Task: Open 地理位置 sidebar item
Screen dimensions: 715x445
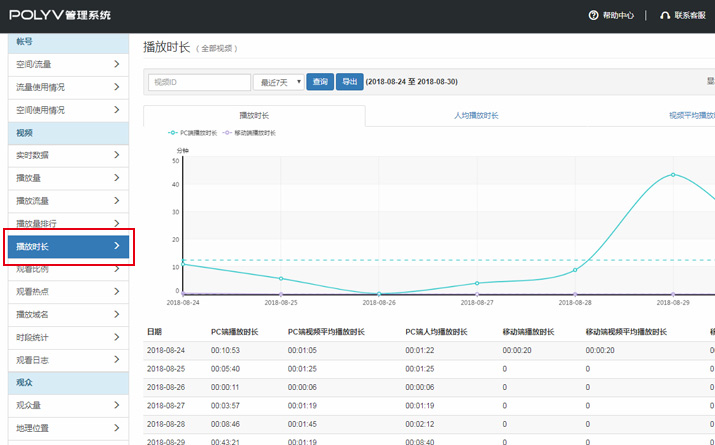Action: [33, 427]
